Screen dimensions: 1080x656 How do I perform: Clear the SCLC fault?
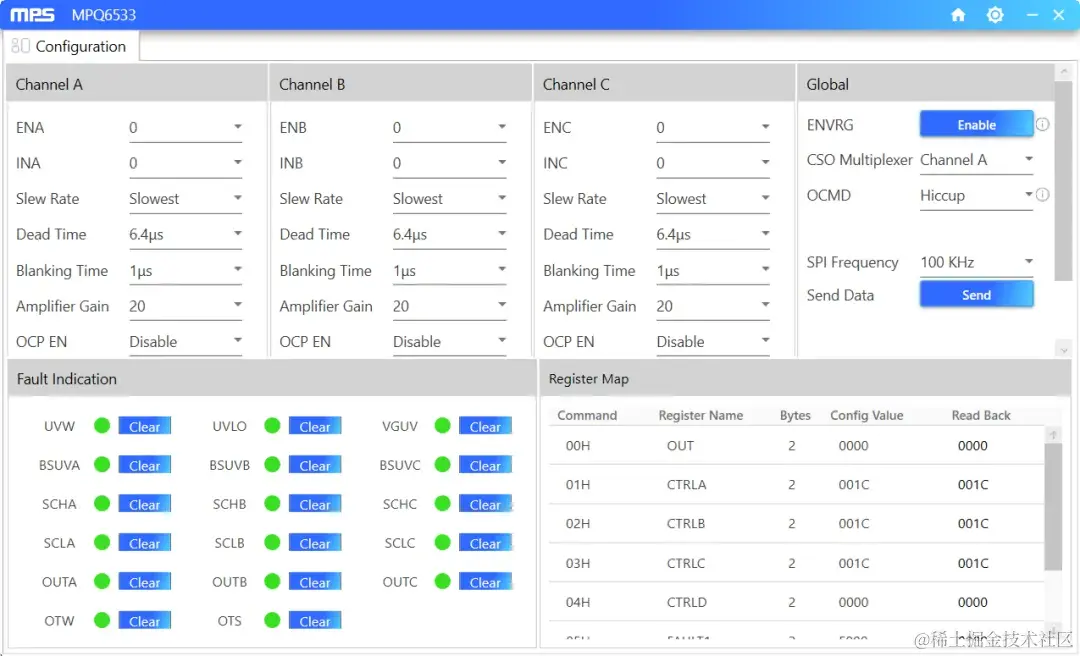(485, 543)
